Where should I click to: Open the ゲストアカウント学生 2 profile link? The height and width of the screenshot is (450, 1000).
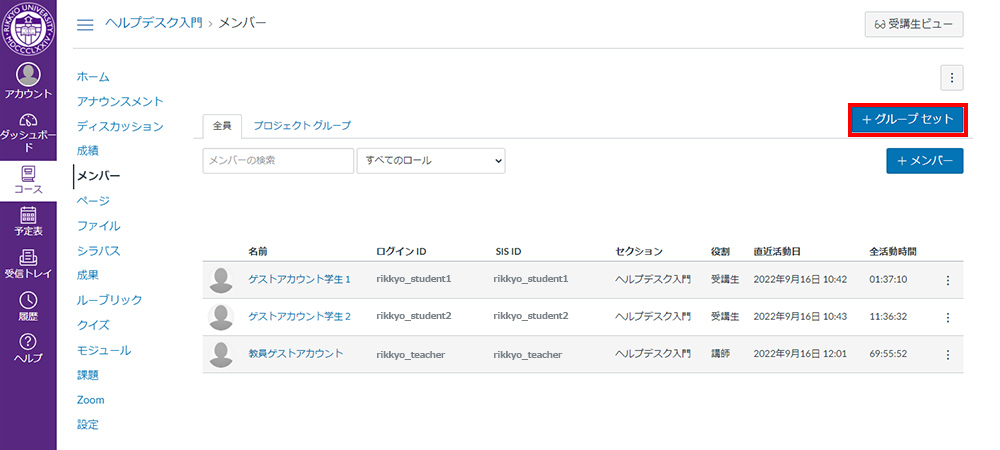(x=300, y=317)
